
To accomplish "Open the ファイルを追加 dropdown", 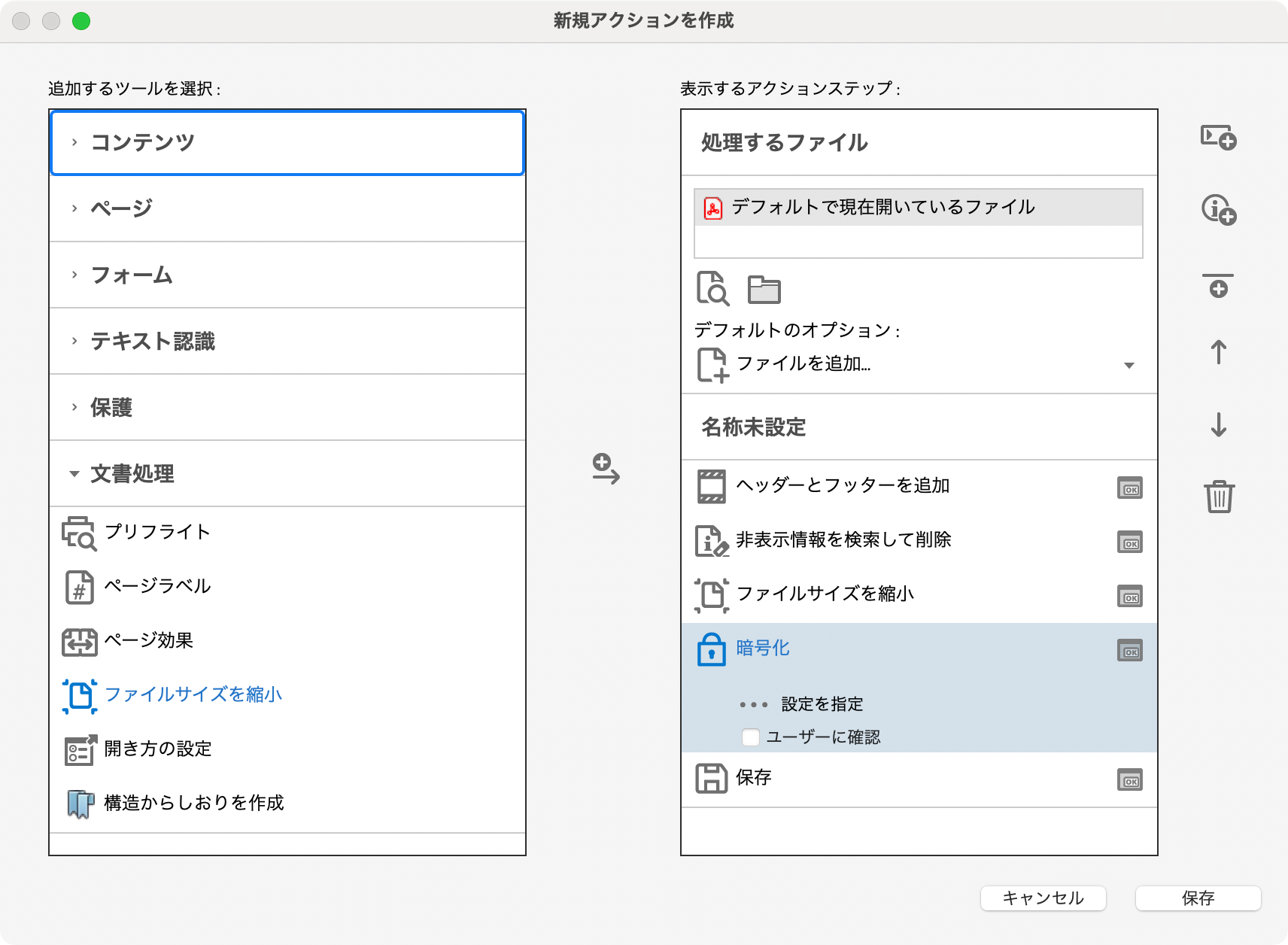I will point(1129,366).
